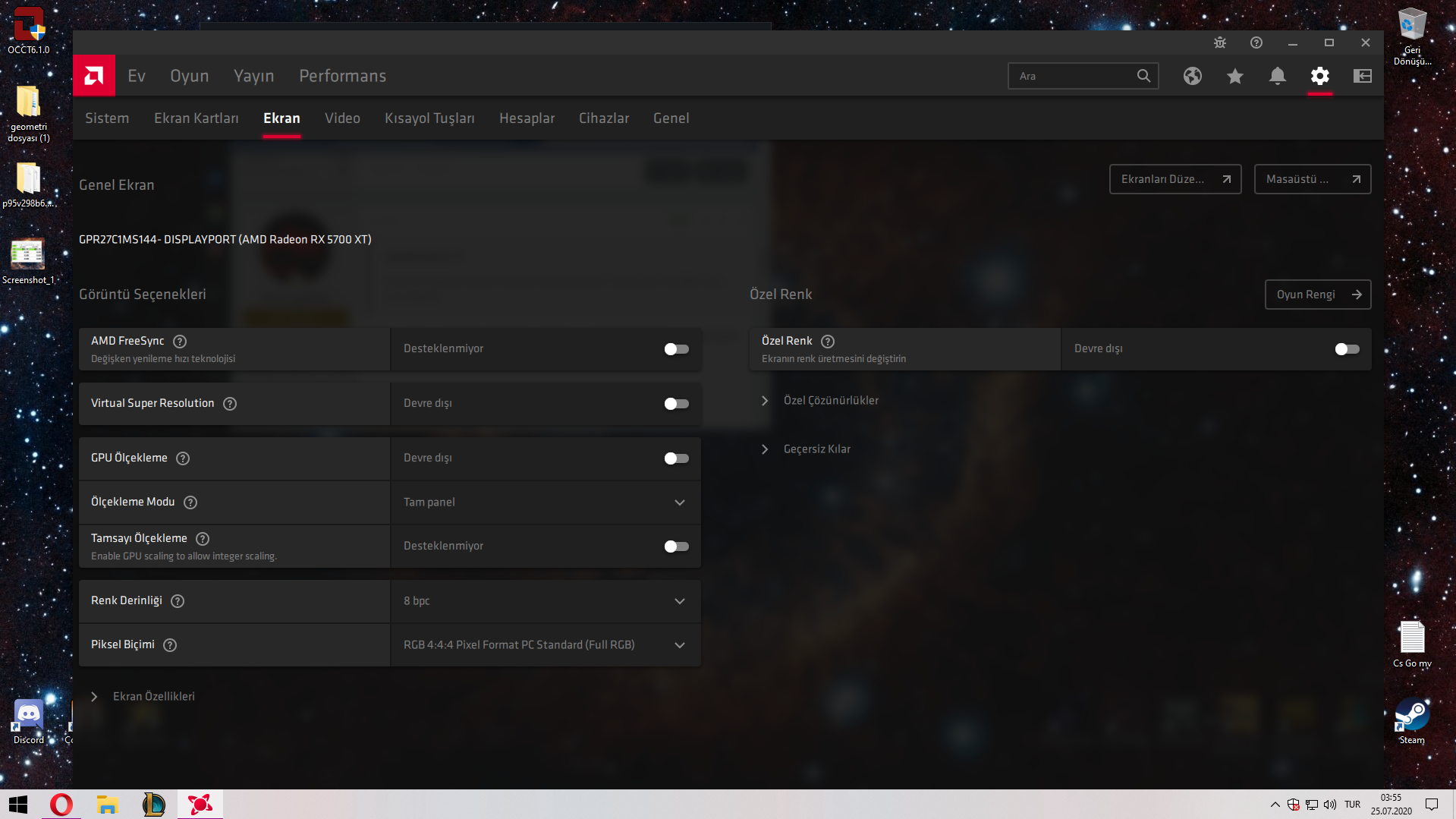Show help for Renk Derinliği

pyautogui.click(x=178, y=601)
